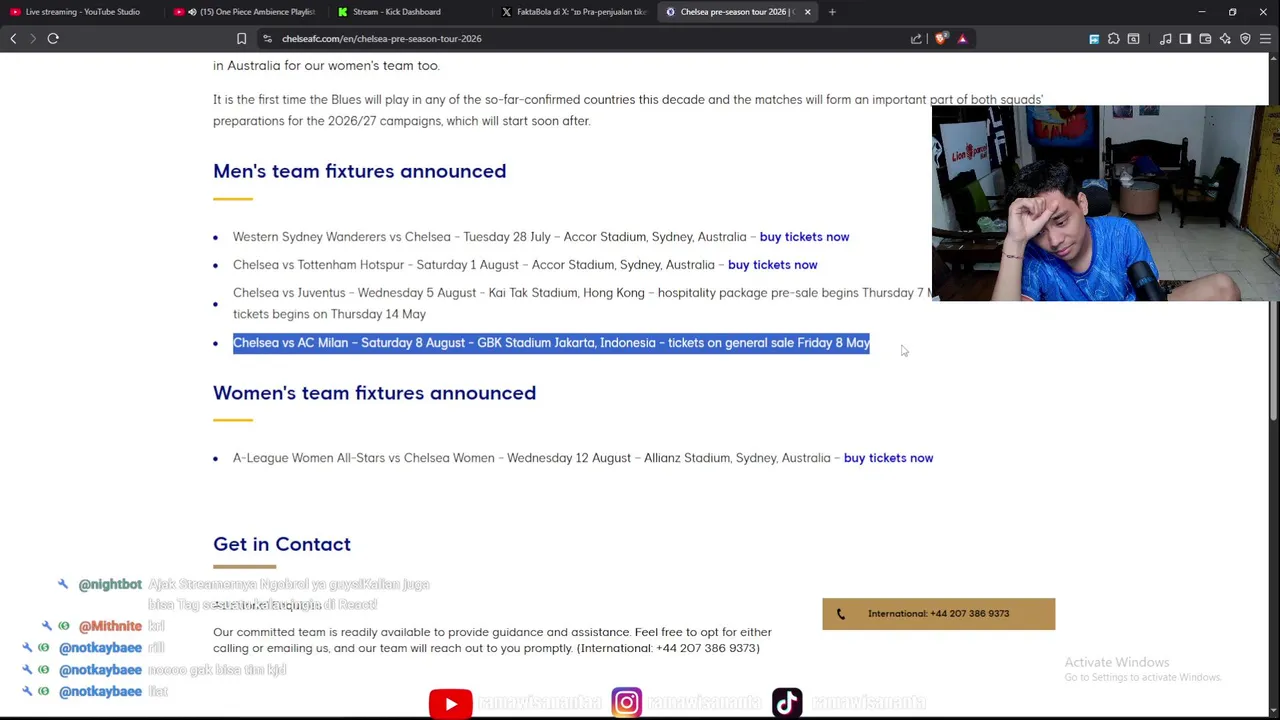Open the blue extension icon in the toolbar
1280x720 pixels.
point(1094,39)
